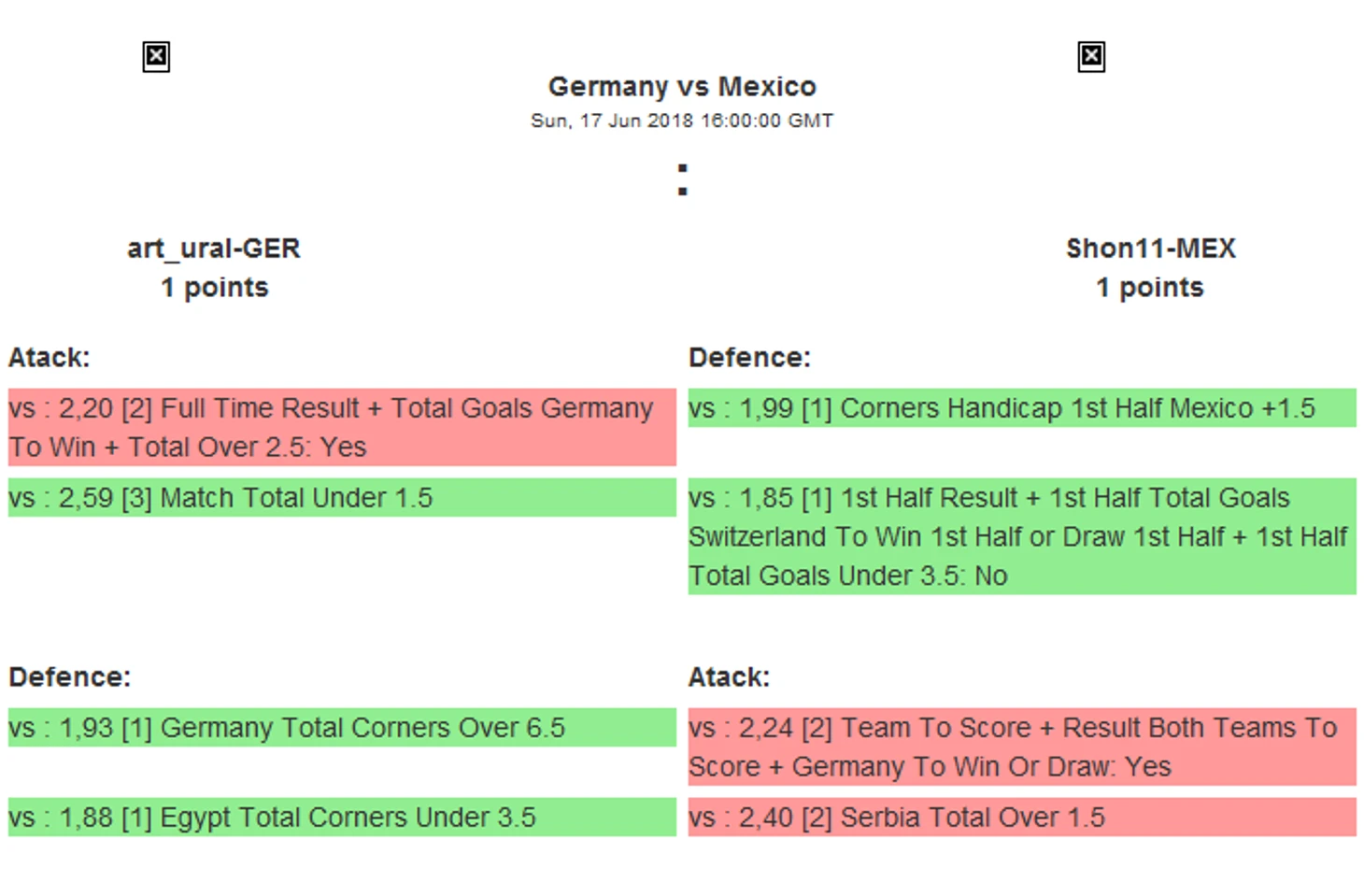This screenshot has height=896, width=1364.
Task: Click the Germany vs Mexico match title
Action: click(681, 87)
